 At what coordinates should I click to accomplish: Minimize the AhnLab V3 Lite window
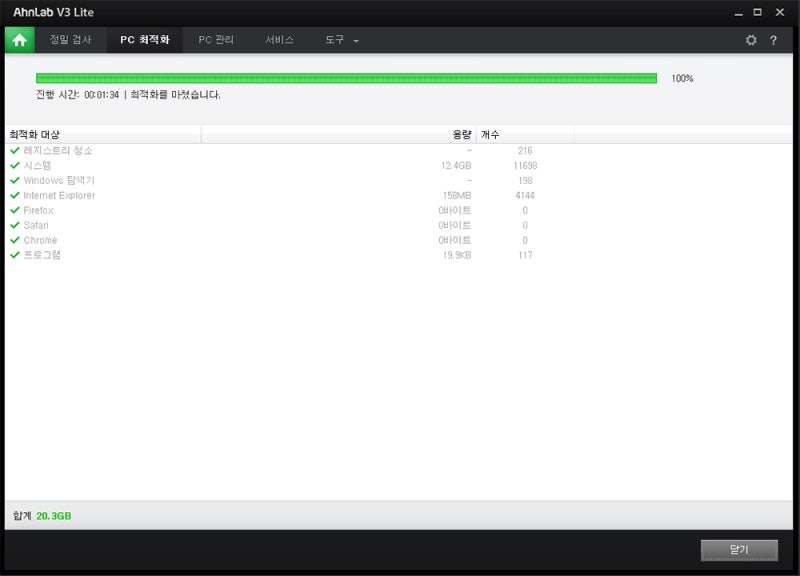pos(738,13)
